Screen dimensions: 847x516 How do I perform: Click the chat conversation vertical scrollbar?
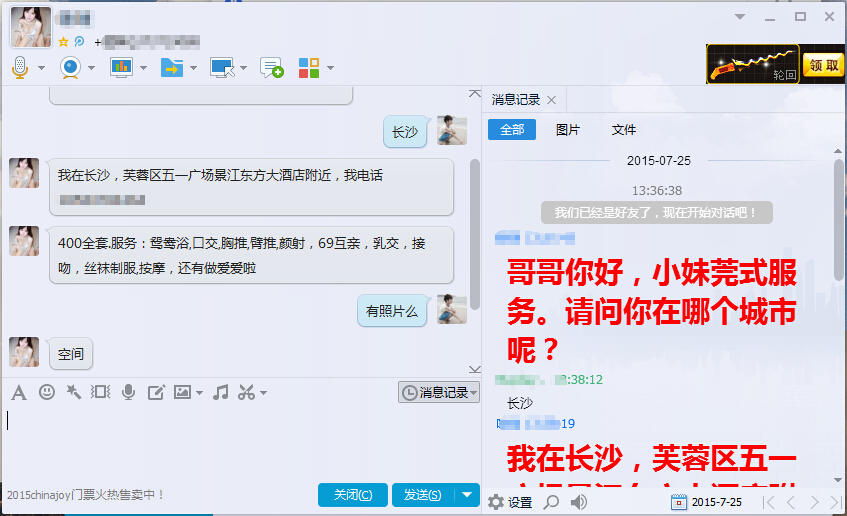[475, 234]
